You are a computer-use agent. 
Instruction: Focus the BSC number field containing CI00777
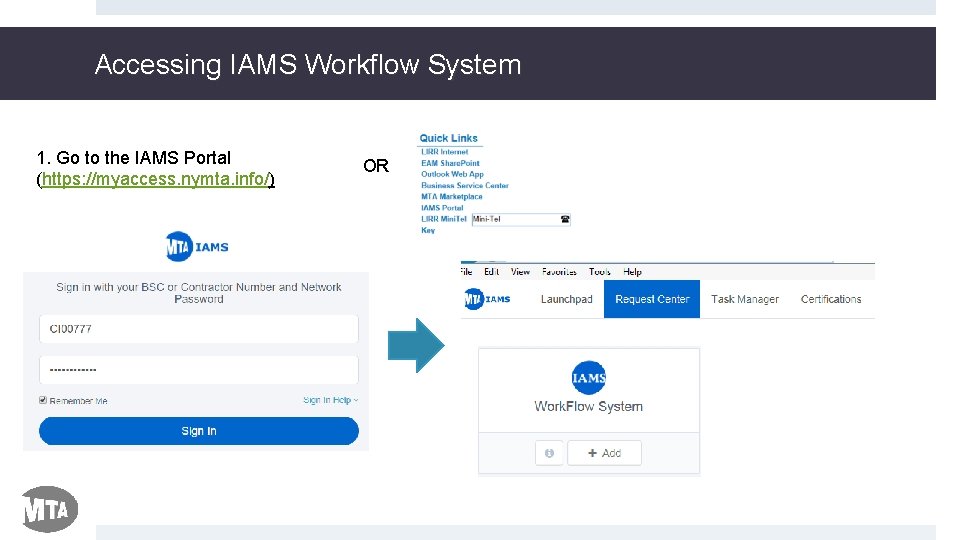click(198, 329)
